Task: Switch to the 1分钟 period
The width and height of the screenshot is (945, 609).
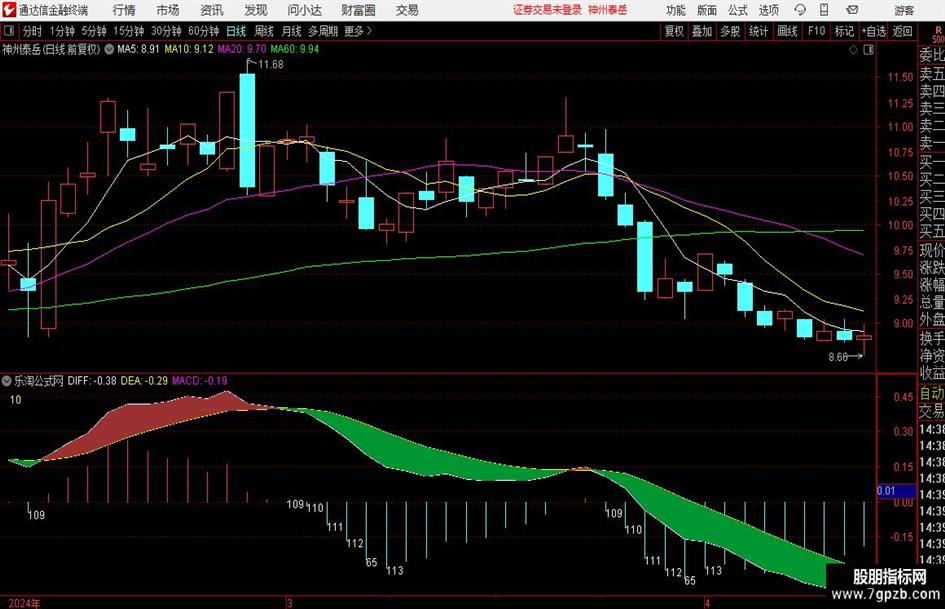Action: [x=61, y=31]
